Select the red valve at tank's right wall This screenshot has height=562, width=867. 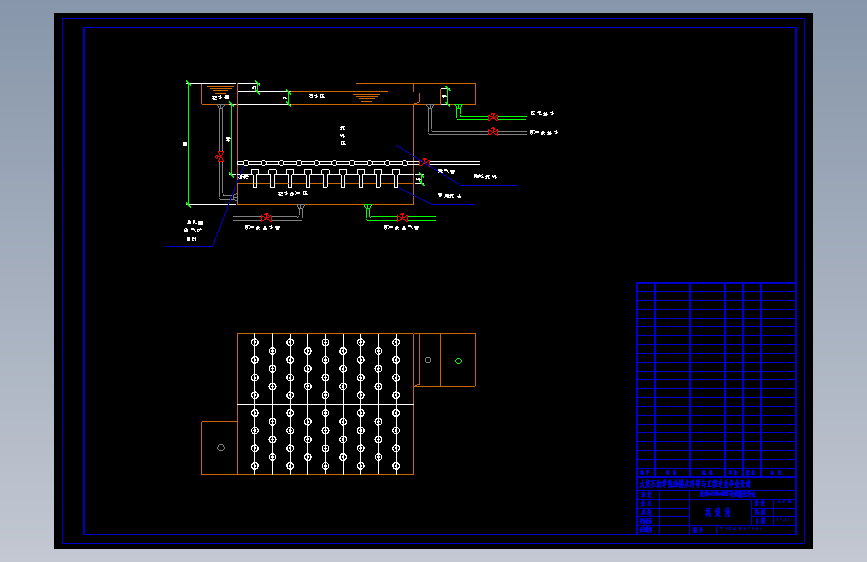[424, 162]
